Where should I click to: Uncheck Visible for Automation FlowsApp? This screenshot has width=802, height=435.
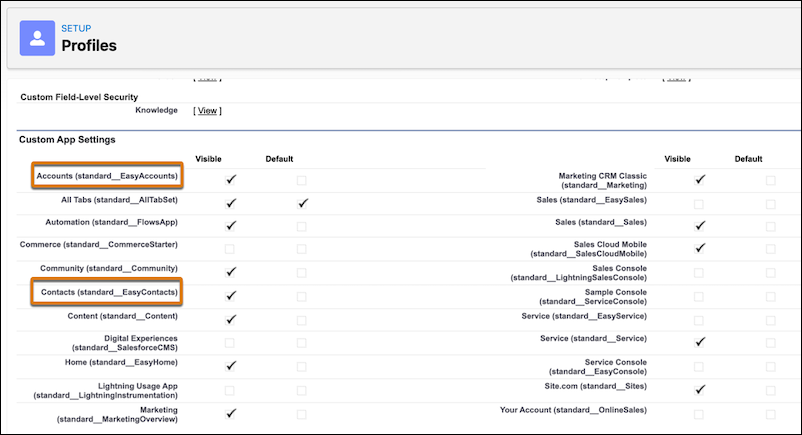pyautogui.click(x=231, y=226)
